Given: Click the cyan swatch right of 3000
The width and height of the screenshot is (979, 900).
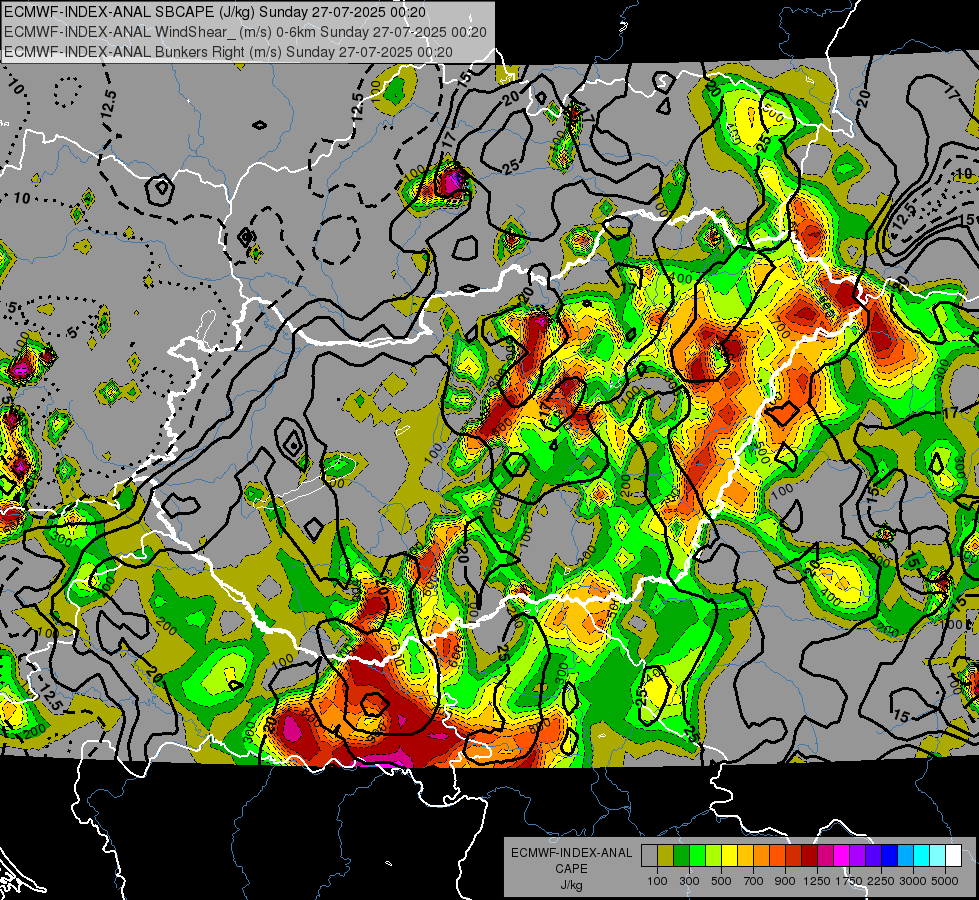Looking at the screenshot, I should [x=922, y=856].
